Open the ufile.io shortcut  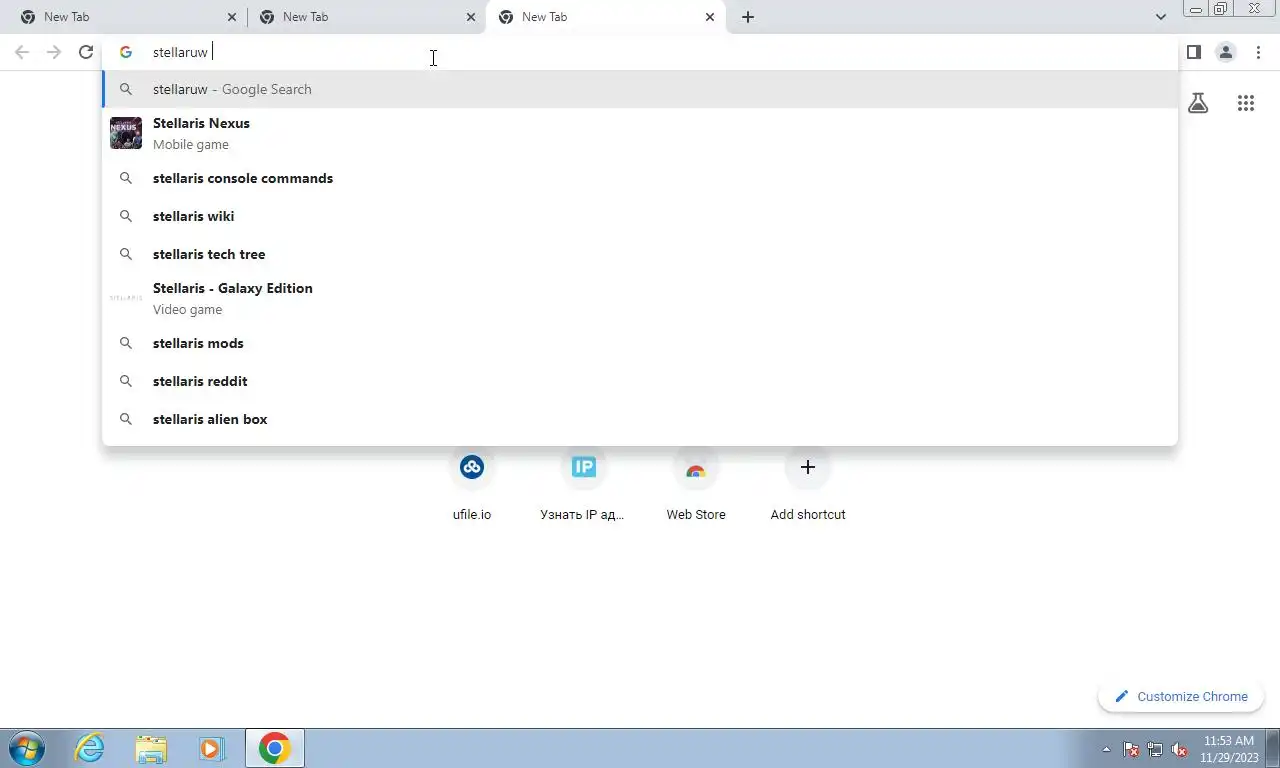pos(472,486)
